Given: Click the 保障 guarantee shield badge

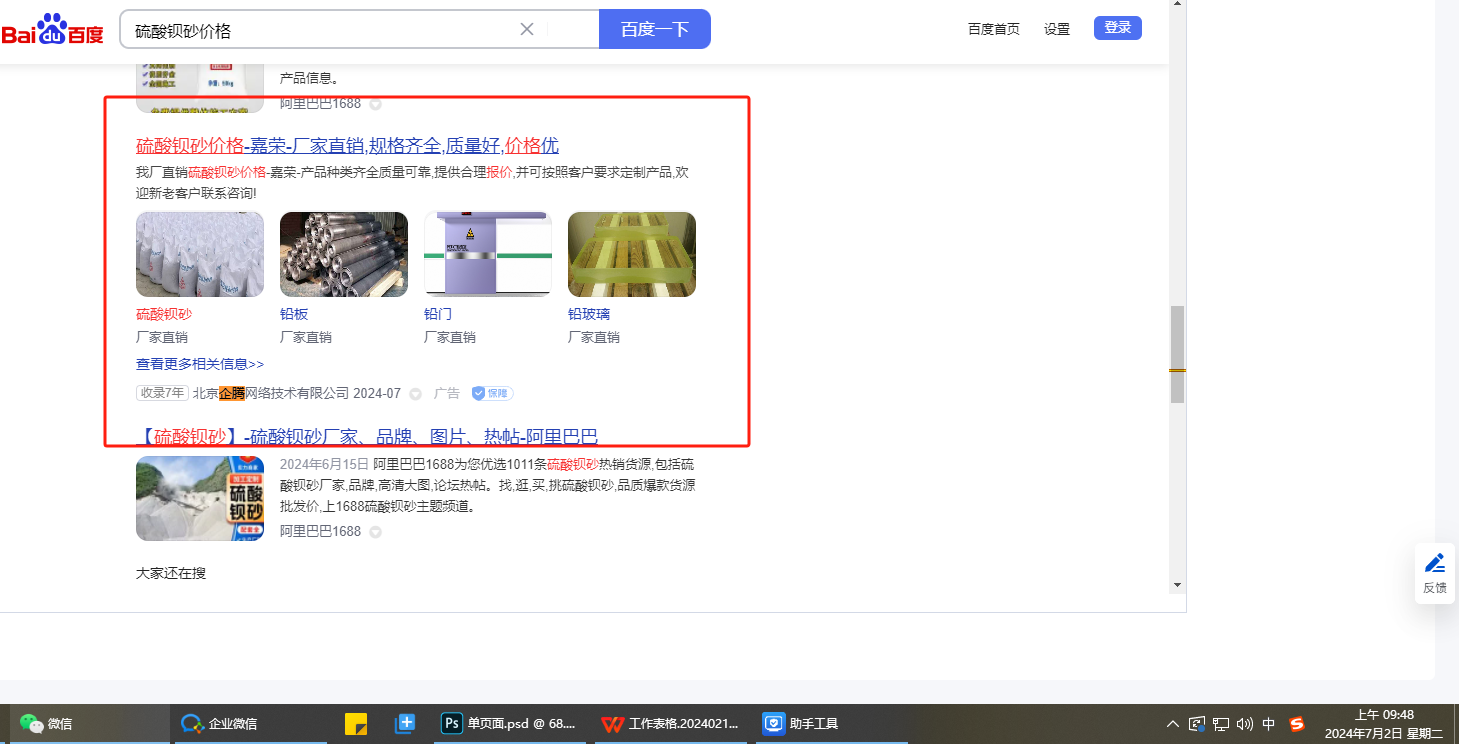Looking at the screenshot, I should pos(492,393).
